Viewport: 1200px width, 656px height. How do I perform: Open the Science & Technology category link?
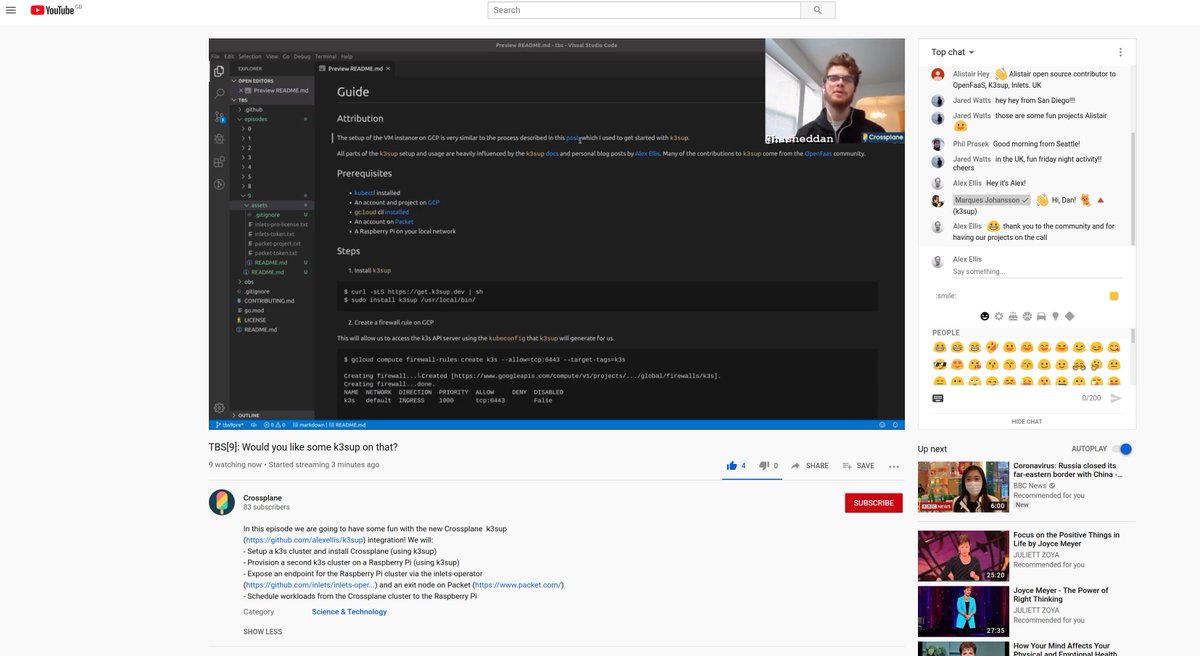349,612
